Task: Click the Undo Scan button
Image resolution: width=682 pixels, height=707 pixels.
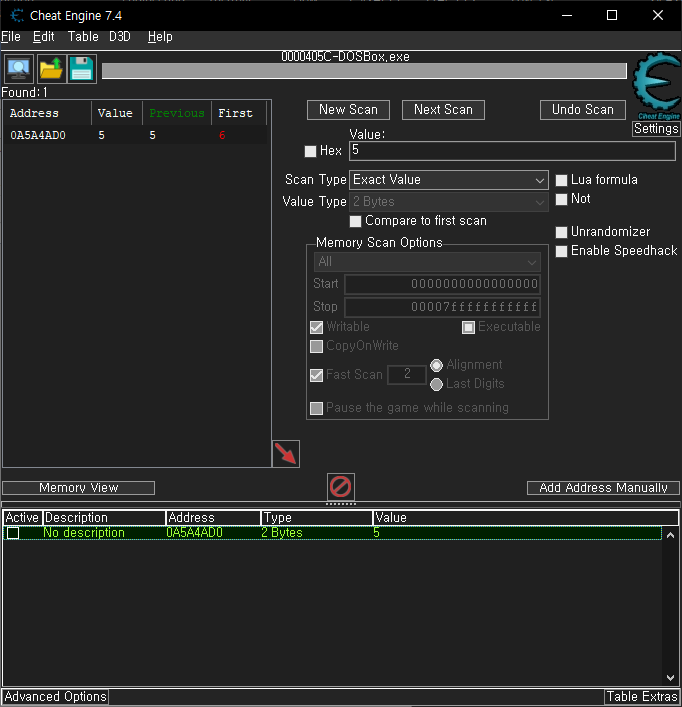Action: pos(583,110)
